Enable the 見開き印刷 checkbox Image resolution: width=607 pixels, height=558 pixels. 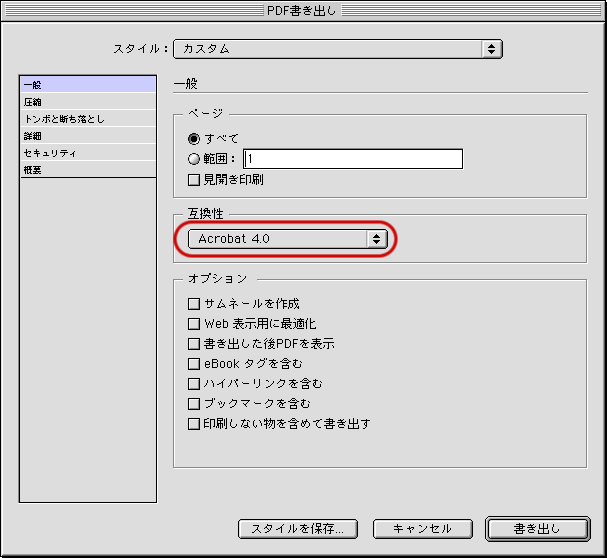194,180
